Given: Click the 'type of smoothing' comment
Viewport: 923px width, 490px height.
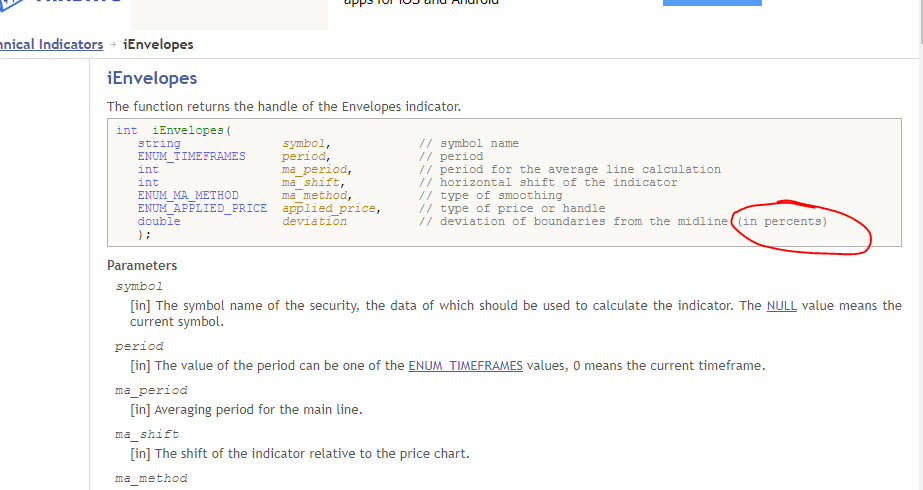Looking at the screenshot, I should click(501, 195).
